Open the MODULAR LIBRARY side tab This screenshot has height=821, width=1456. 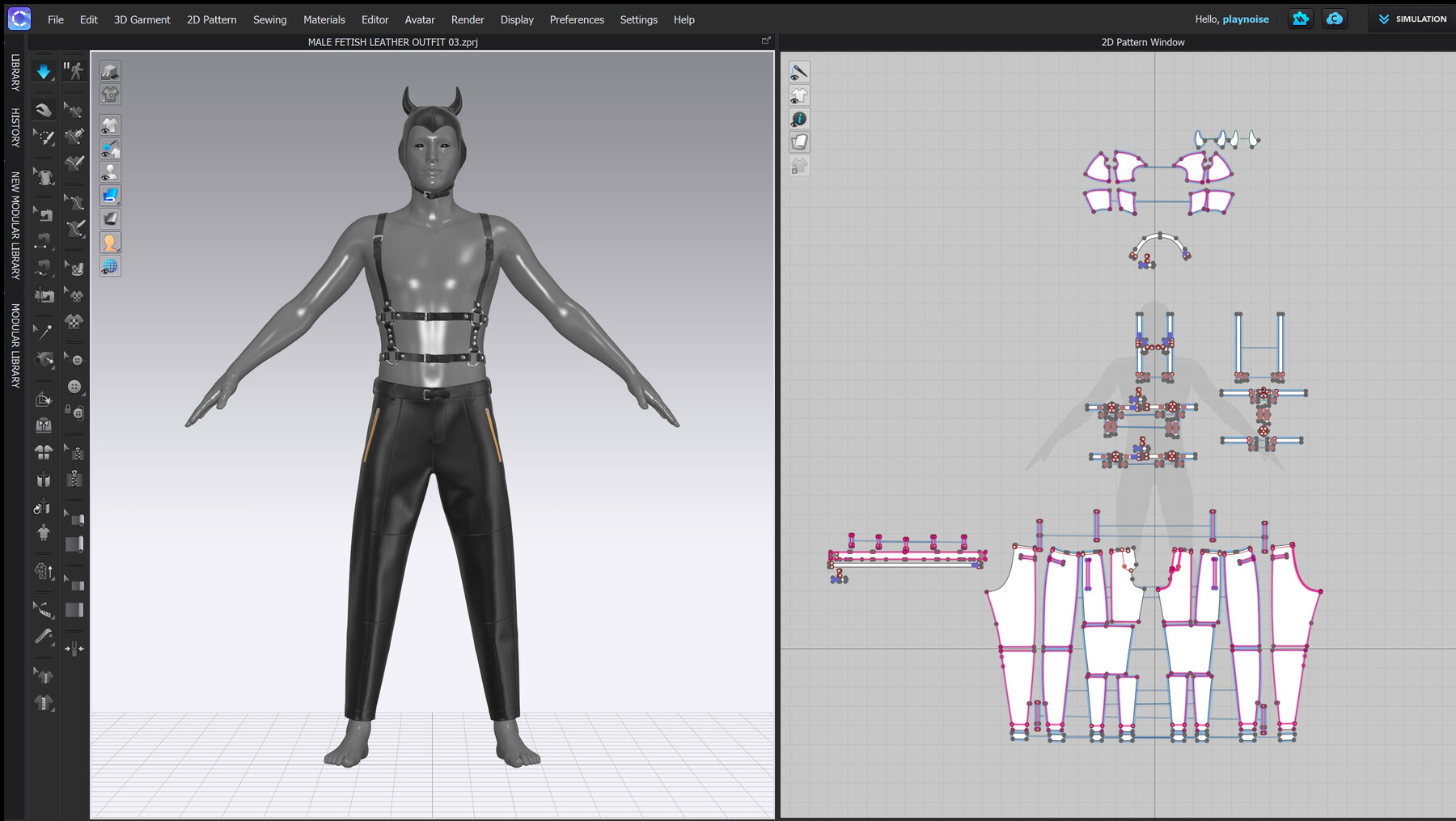(x=15, y=345)
